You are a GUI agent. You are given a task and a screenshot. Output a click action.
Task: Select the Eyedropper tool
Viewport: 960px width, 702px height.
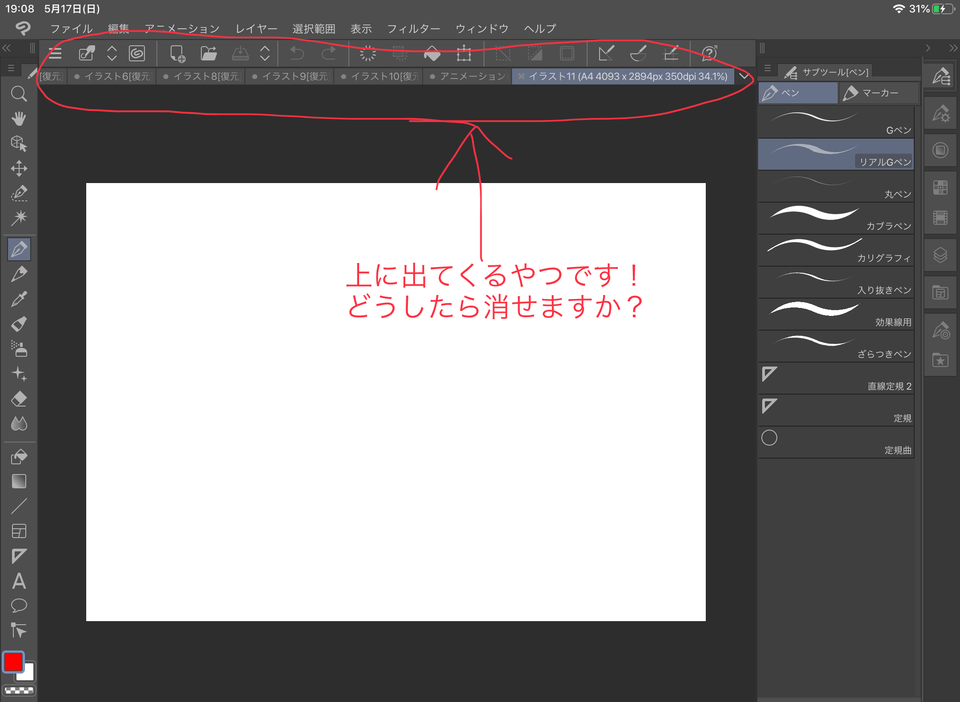pyautogui.click(x=18, y=299)
